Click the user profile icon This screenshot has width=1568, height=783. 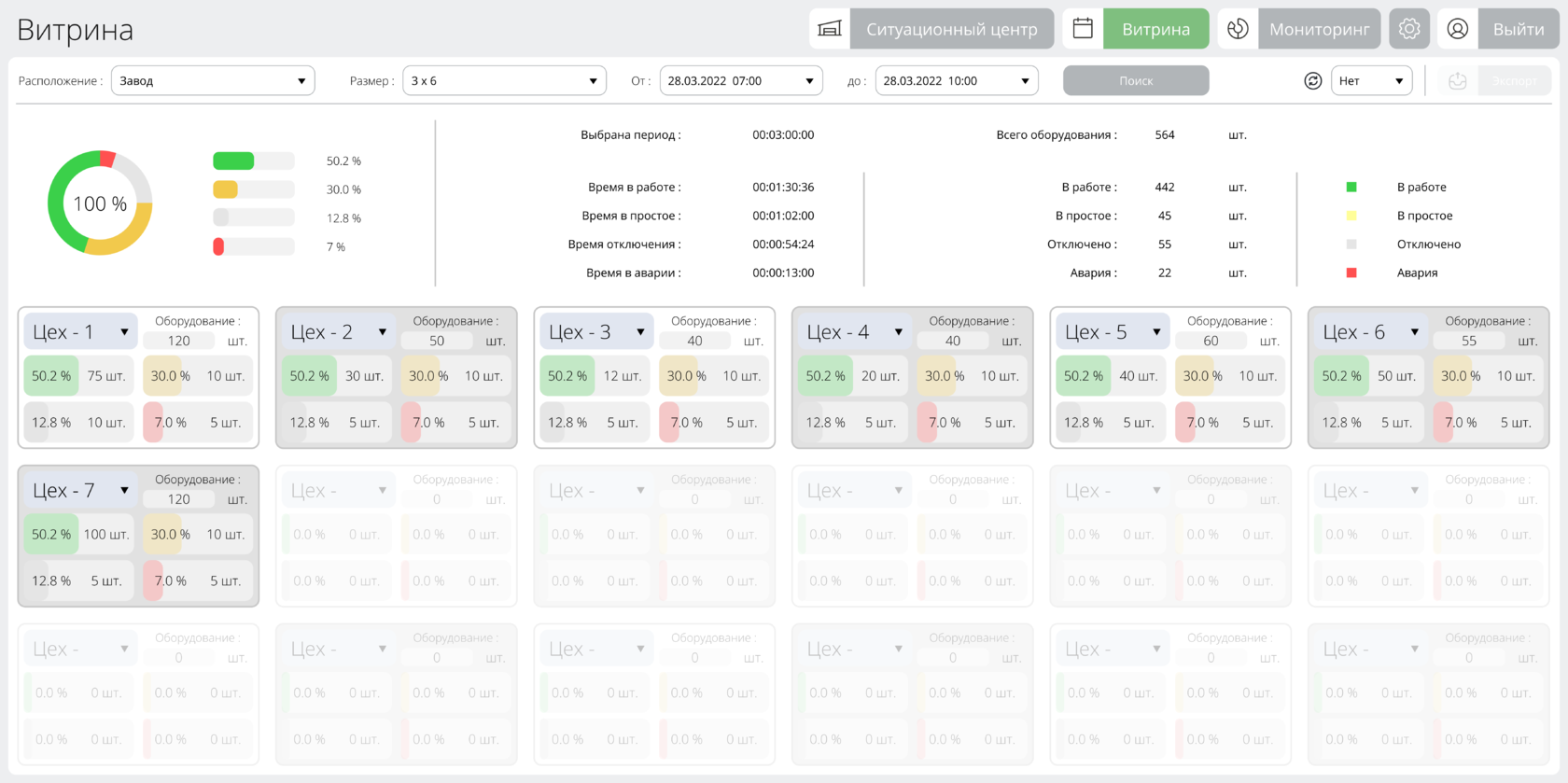[x=1458, y=29]
